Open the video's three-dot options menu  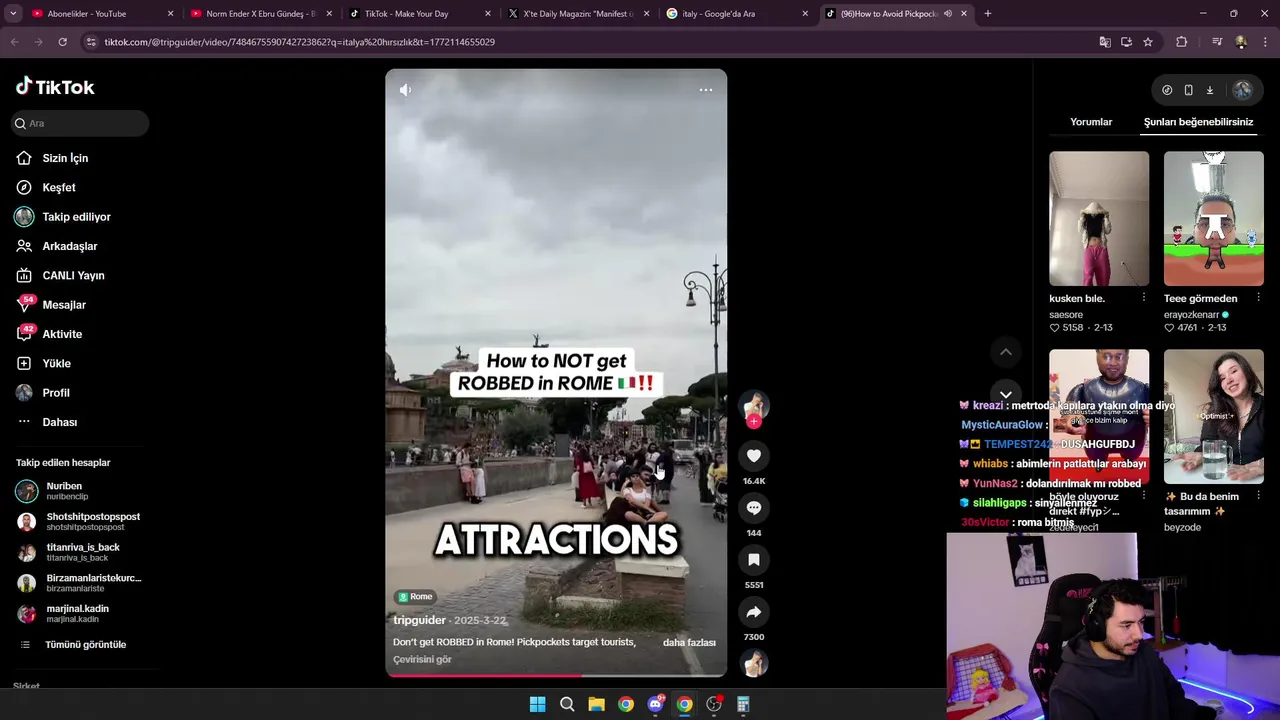coord(706,90)
